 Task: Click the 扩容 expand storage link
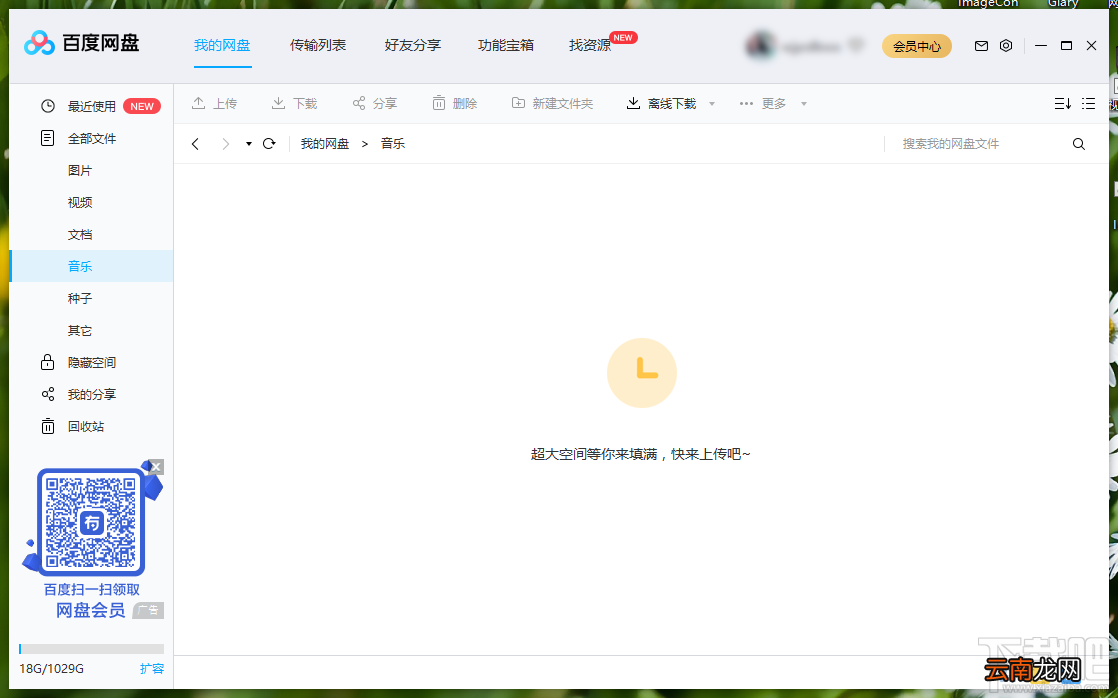point(152,669)
